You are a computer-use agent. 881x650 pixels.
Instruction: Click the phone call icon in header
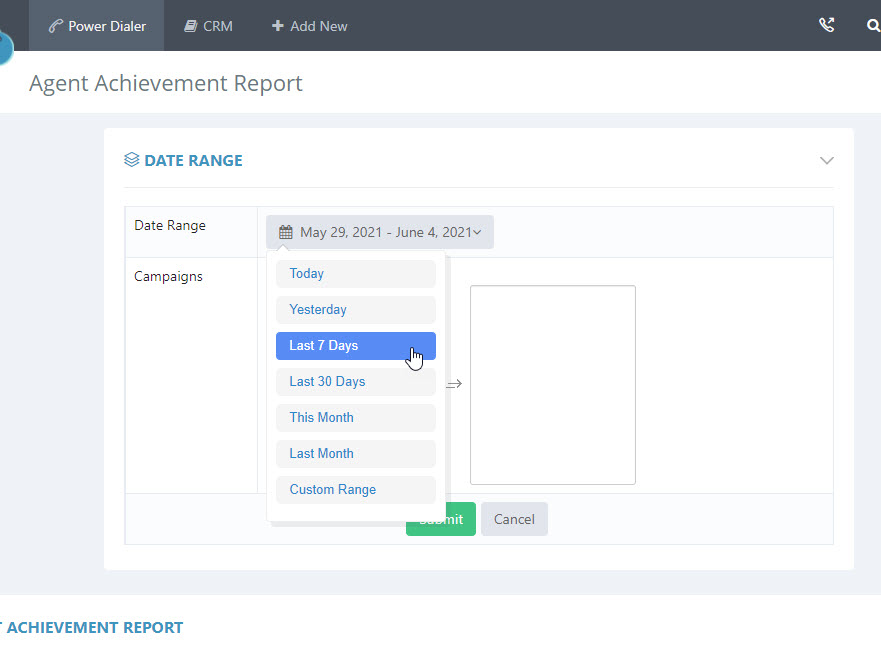(x=826, y=25)
